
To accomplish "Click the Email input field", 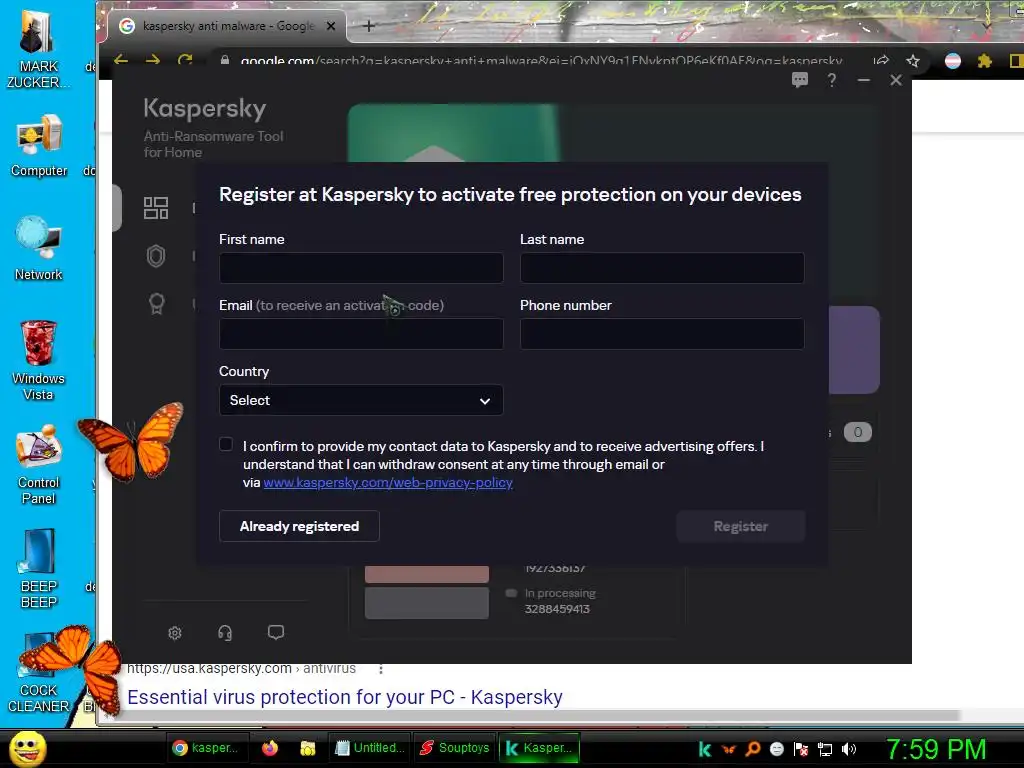I will click(x=361, y=334).
